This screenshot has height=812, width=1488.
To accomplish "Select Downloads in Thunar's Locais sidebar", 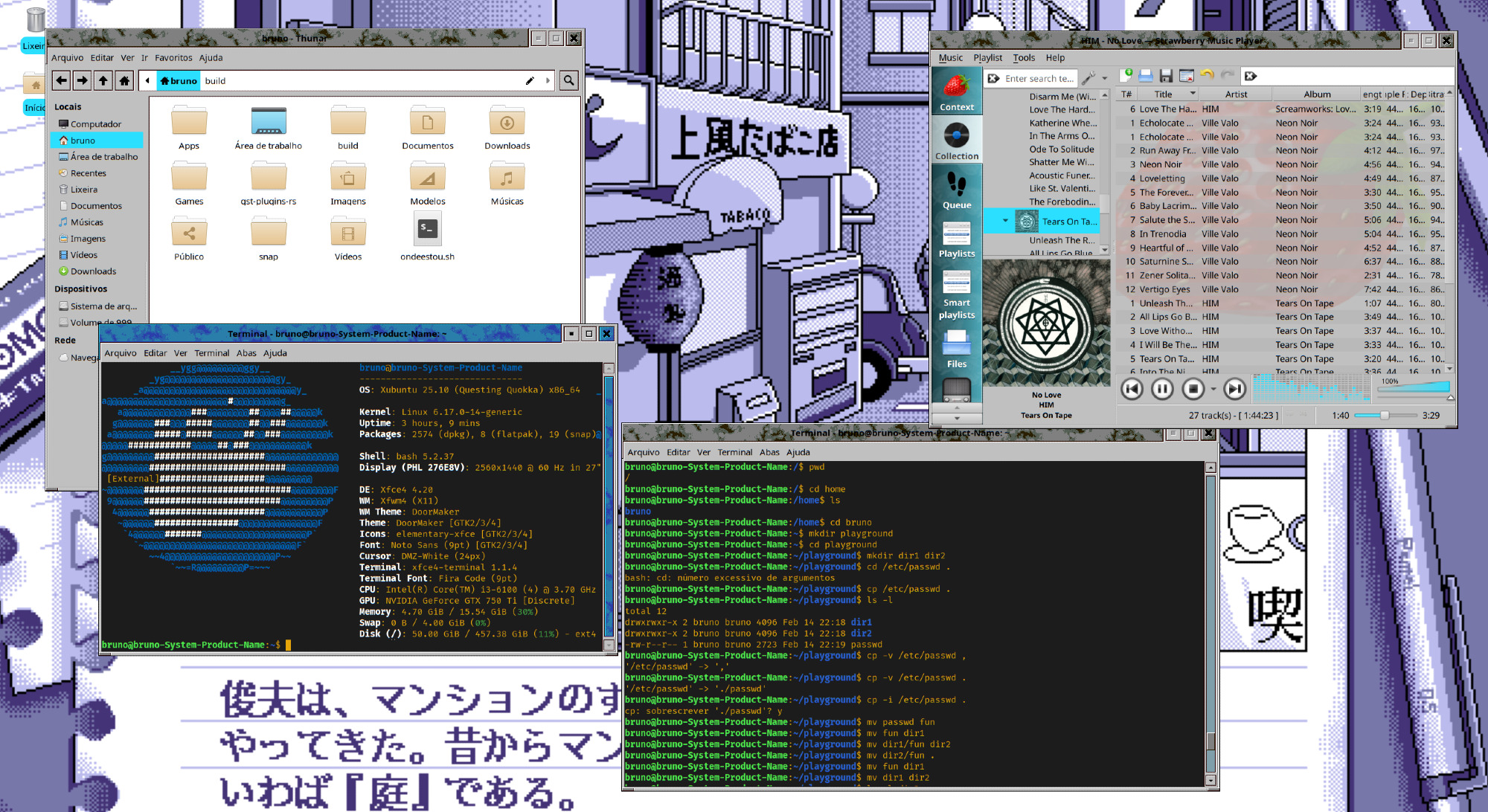I will click(x=93, y=271).
